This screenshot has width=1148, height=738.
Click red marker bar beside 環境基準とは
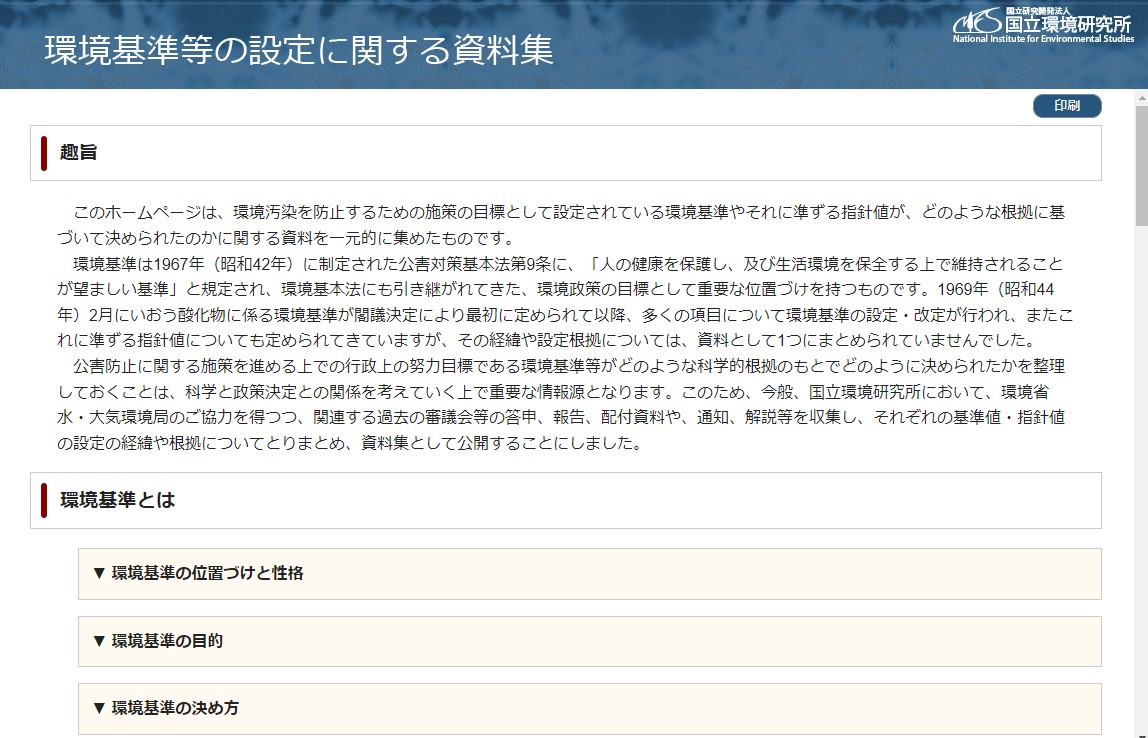pyautogui.click(x=44, y=500)
